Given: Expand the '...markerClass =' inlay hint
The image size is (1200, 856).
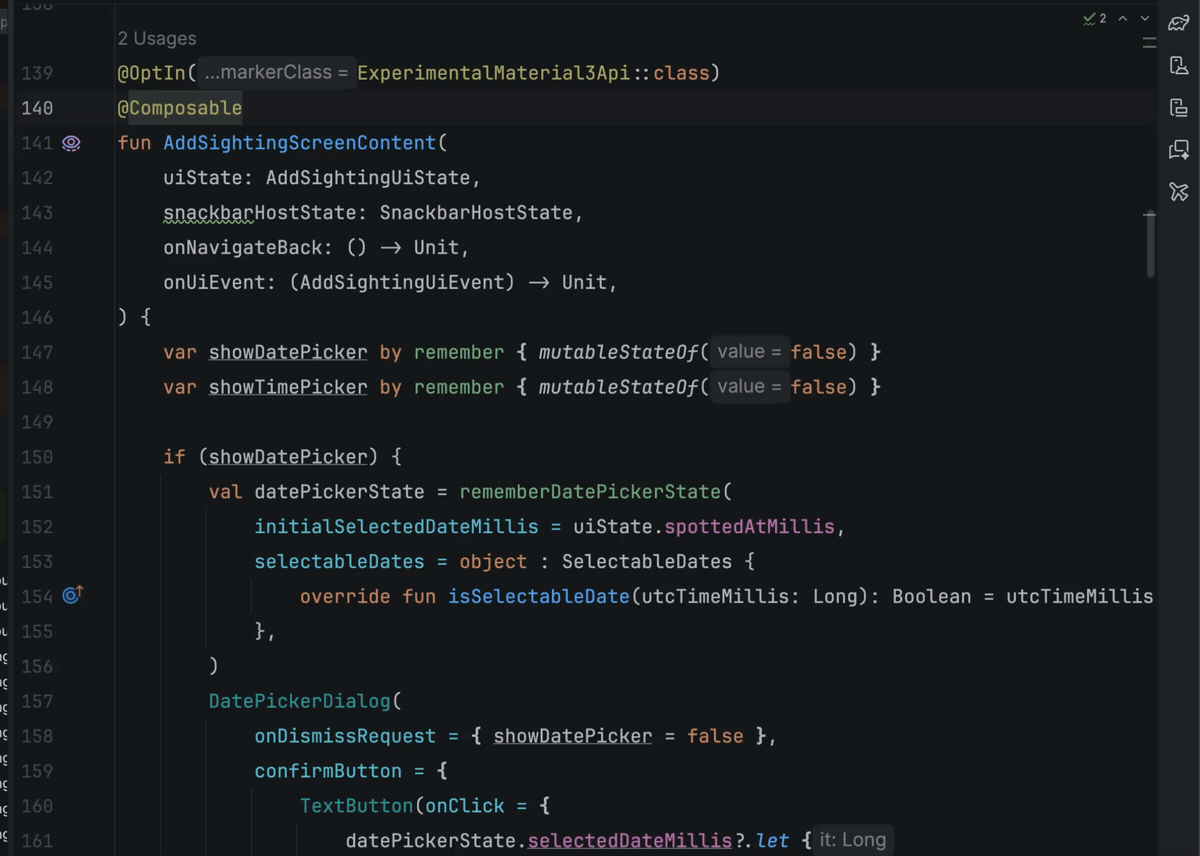Looking at the screenshot, I should (x=276, y=73).
